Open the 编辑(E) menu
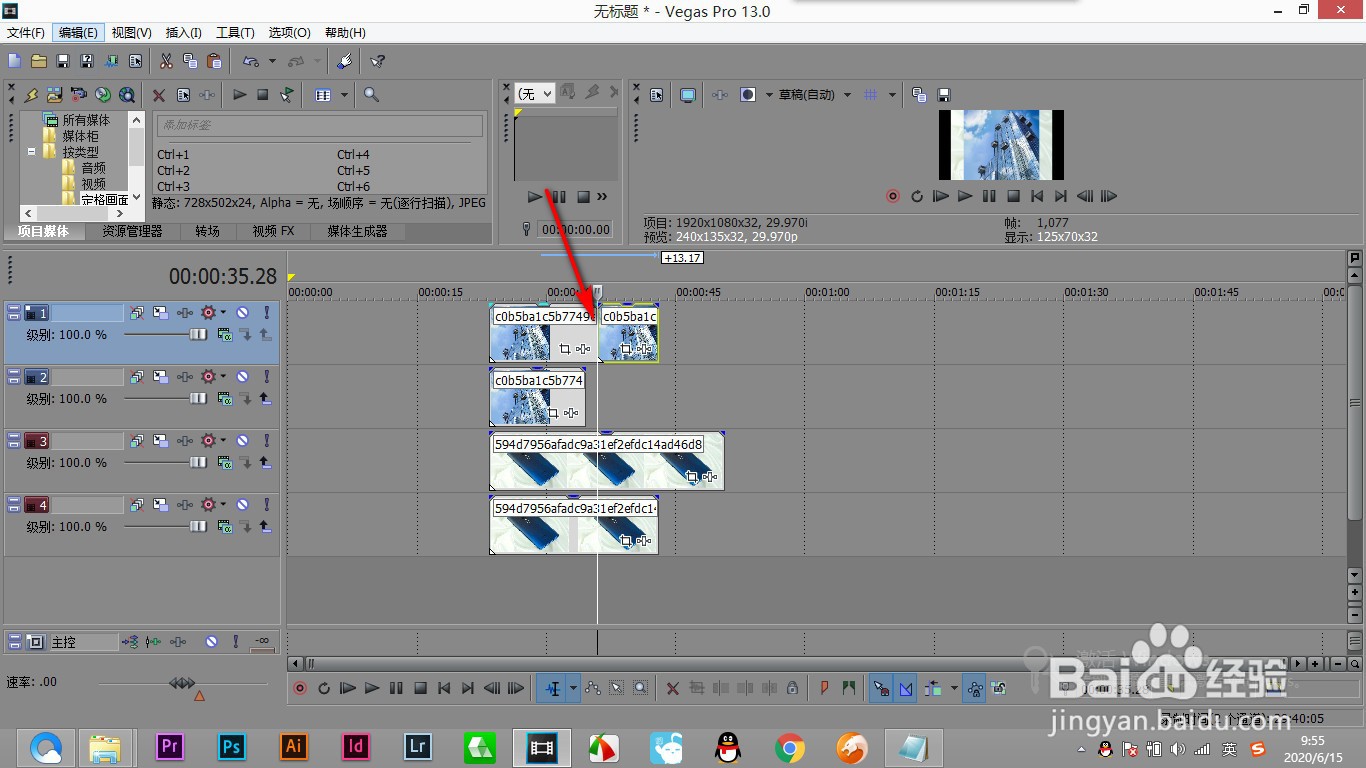1366x768 pixels. 78,33
